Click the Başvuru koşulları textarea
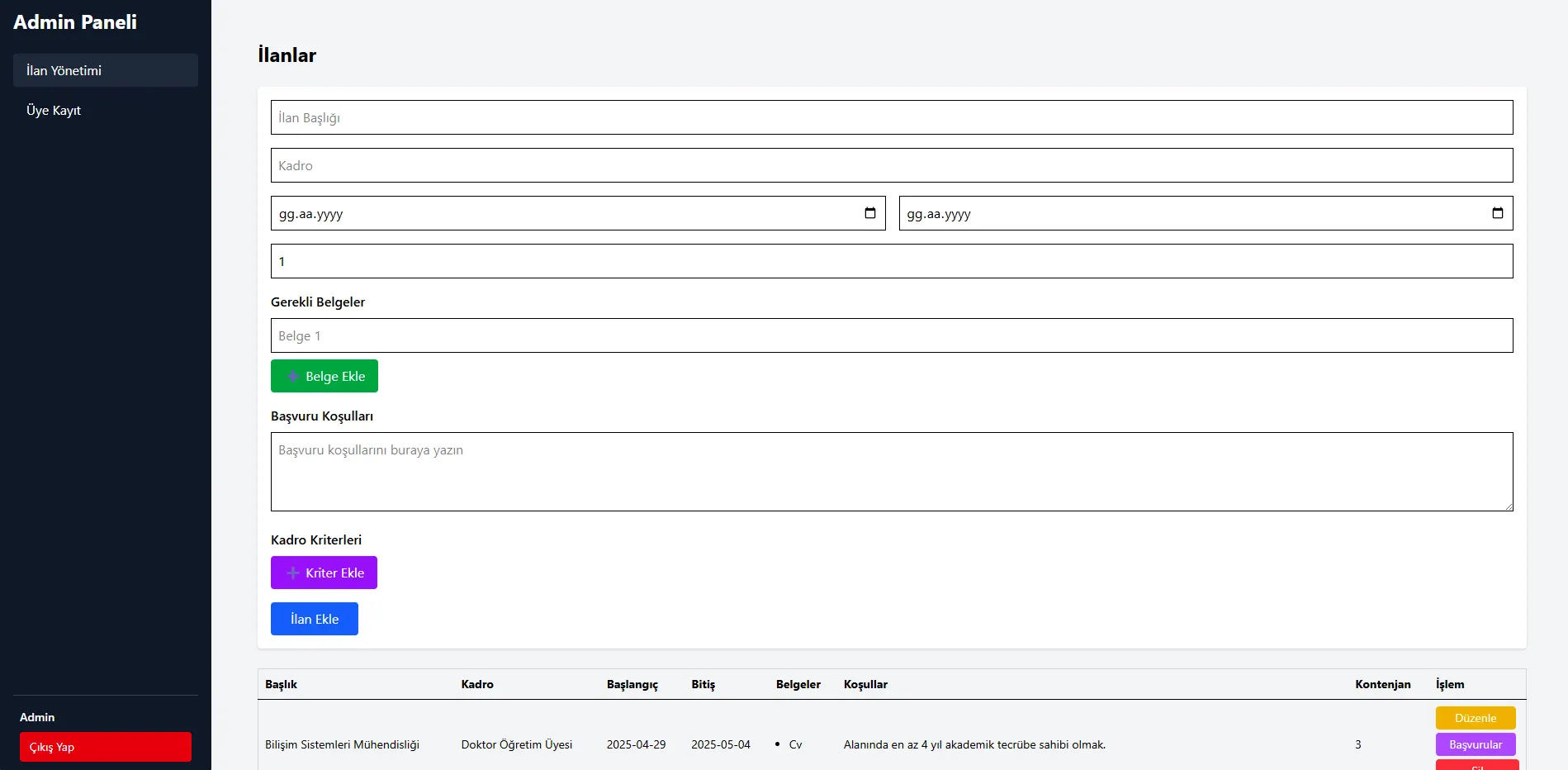The image size is (1568, 770). click(x=892, y=472)
